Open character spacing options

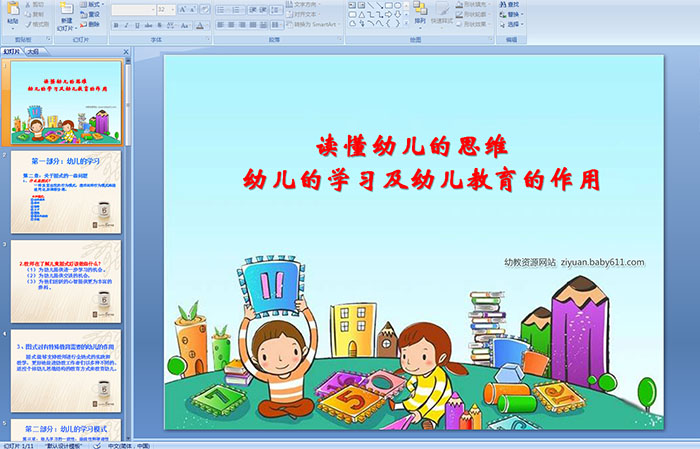click(171, 26)
